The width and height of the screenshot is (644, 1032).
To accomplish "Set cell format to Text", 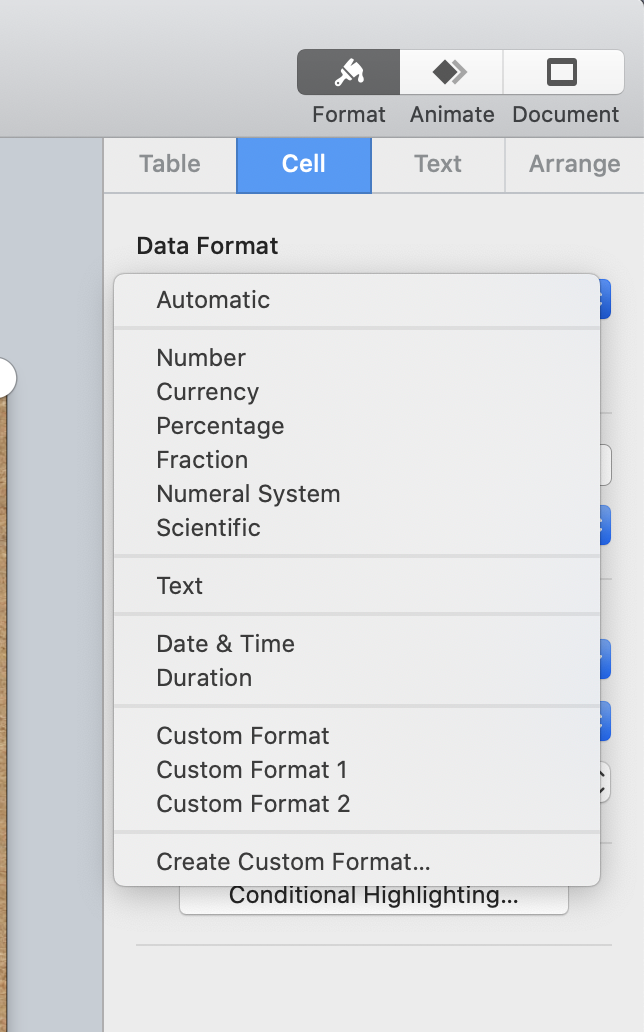I will (x=180, y=586).
